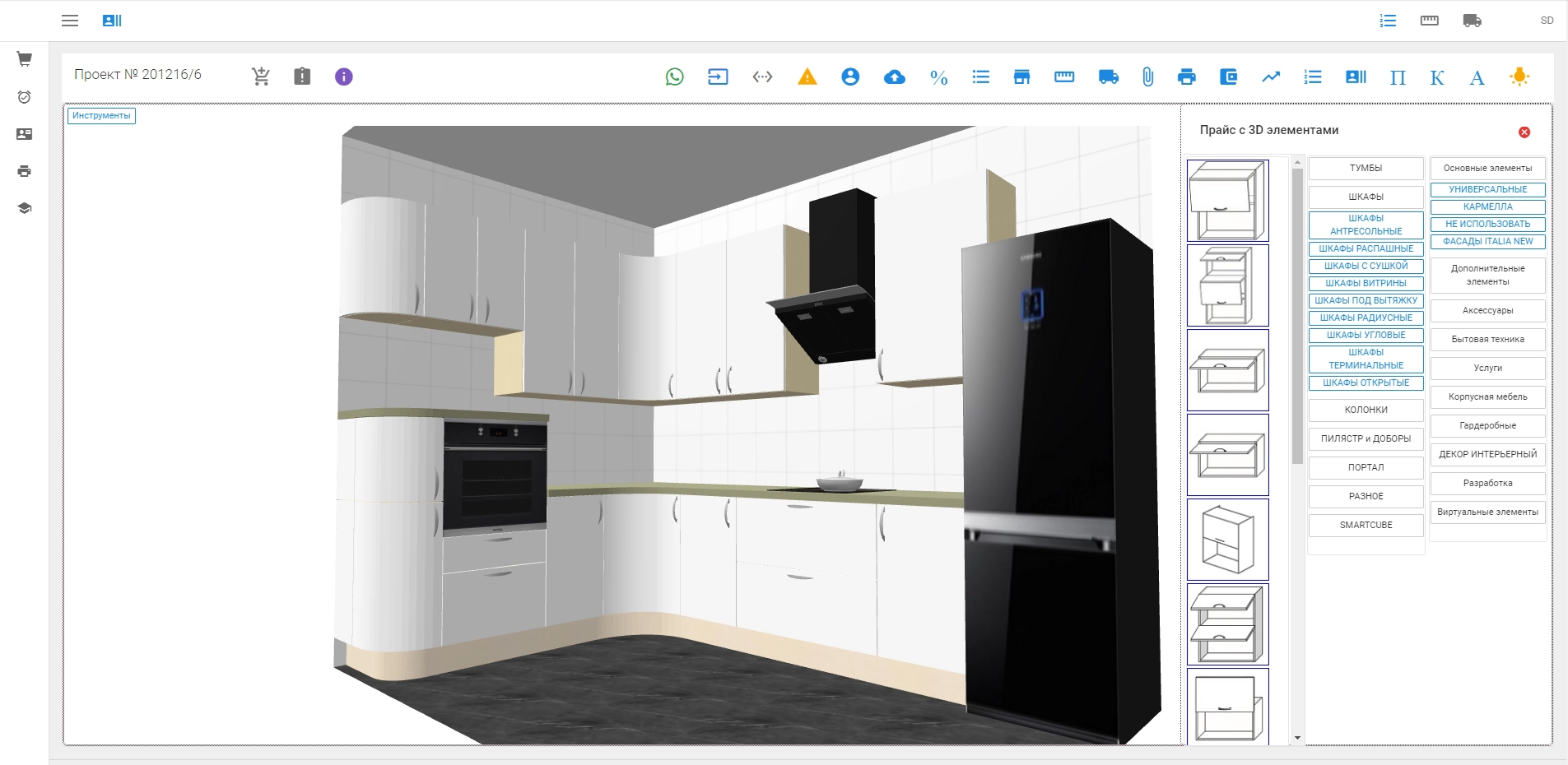Expand the ТУМБЫ category
Screen dimensions: 1568x765
point(1366,169)
